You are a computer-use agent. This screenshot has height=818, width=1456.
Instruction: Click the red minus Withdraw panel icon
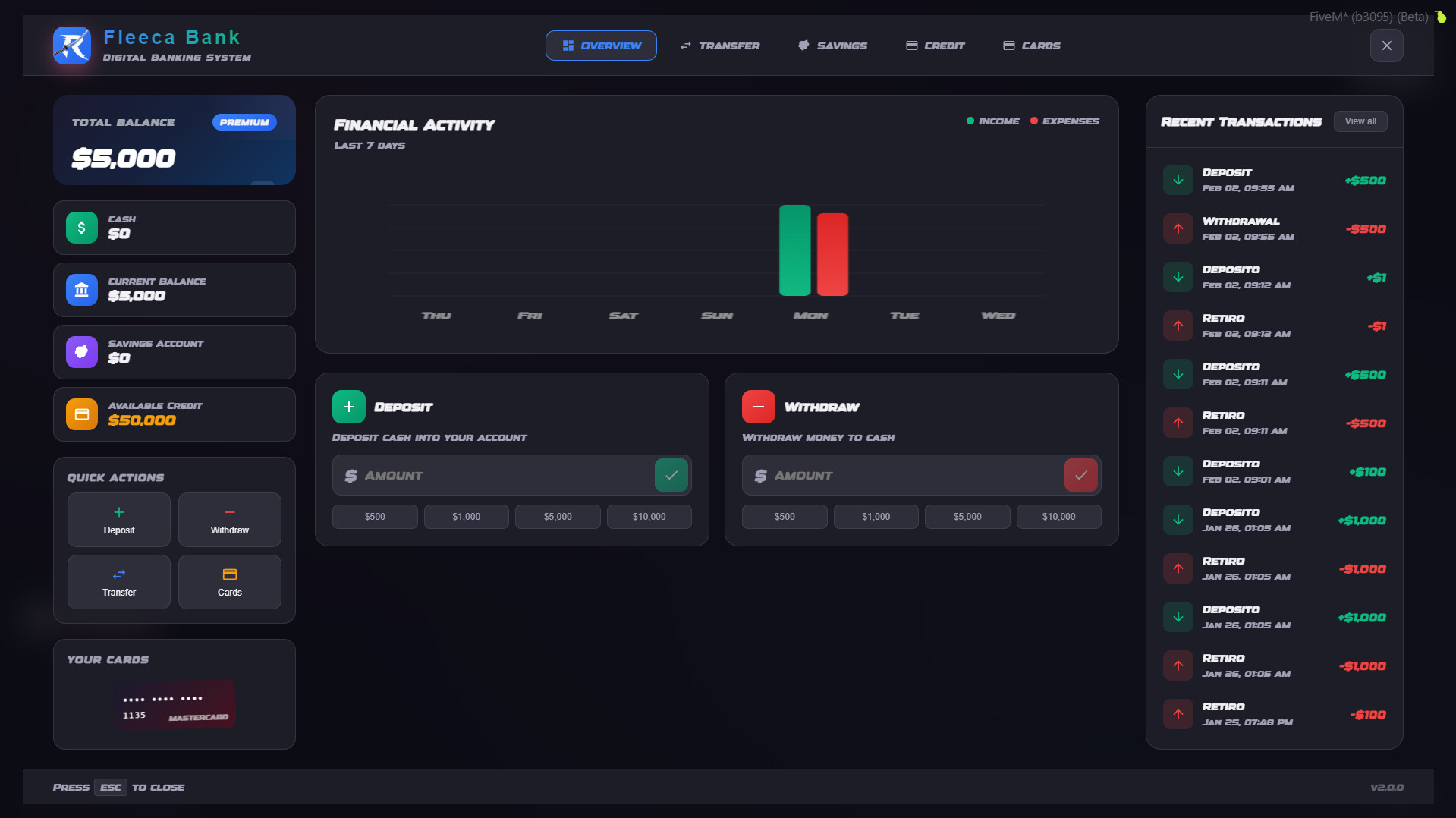coord(759,407)
